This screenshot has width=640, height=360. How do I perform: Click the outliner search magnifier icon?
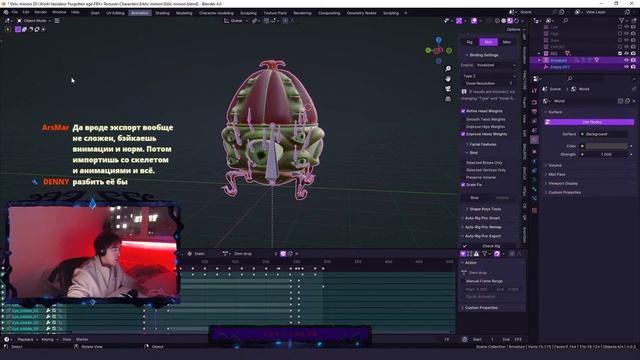click(x=565, y=20)
